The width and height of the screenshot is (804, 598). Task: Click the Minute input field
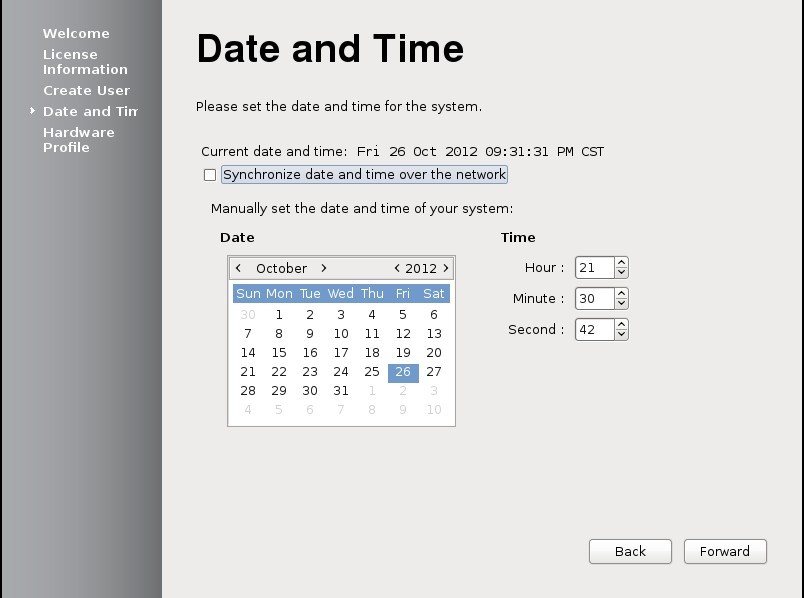[x=595, y=298]
